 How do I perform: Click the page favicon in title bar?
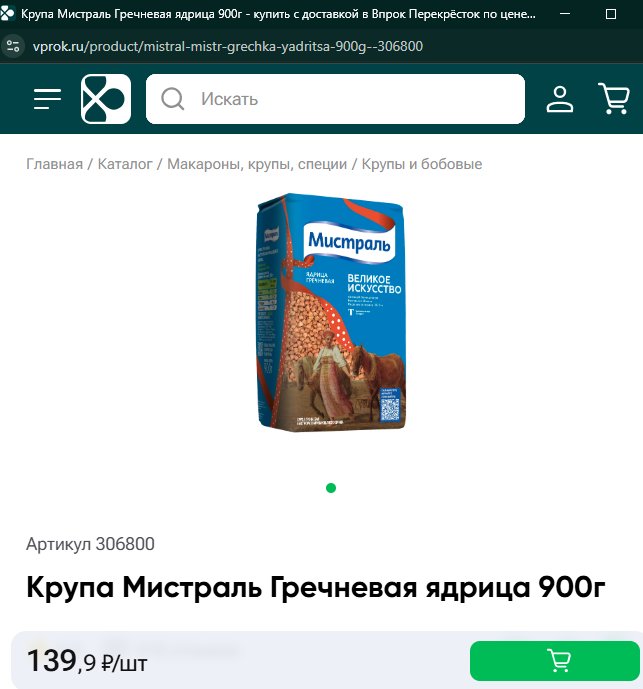[7, 14]
